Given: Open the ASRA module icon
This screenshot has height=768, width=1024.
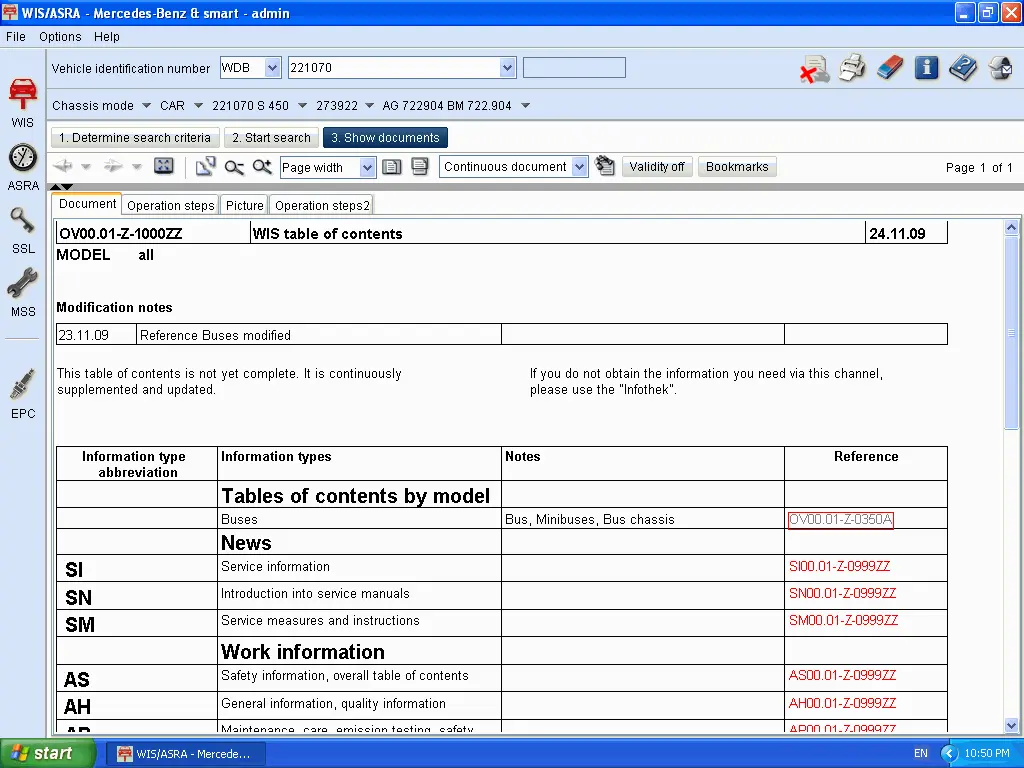Looking at the screenshot, I should tap(23, 167).
